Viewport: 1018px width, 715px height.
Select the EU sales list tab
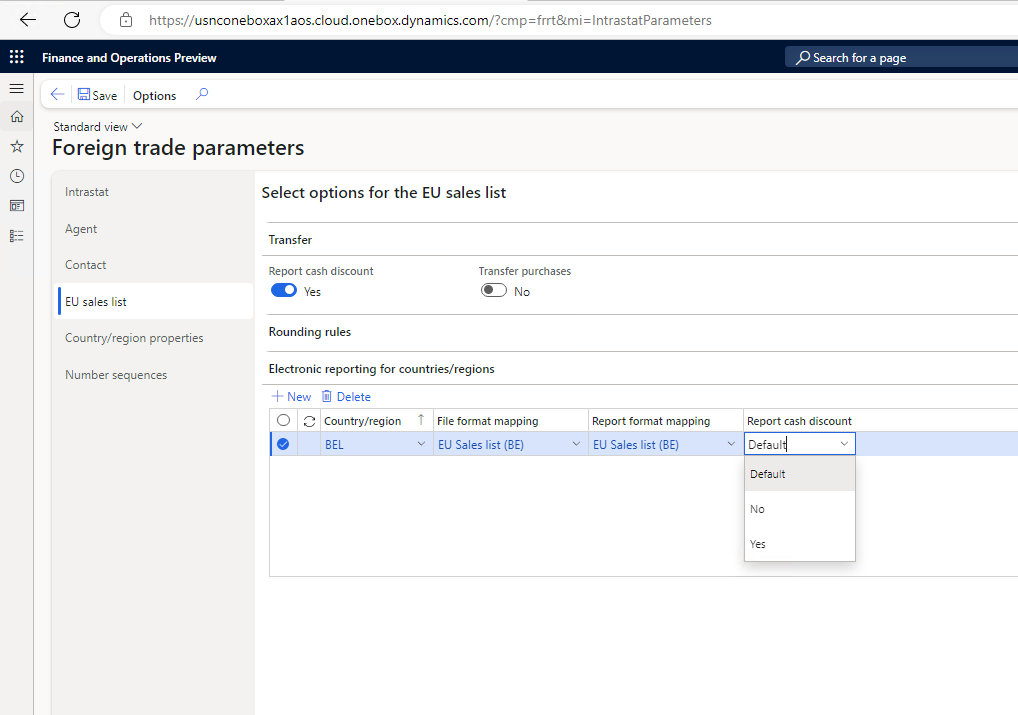pos(155,301)
